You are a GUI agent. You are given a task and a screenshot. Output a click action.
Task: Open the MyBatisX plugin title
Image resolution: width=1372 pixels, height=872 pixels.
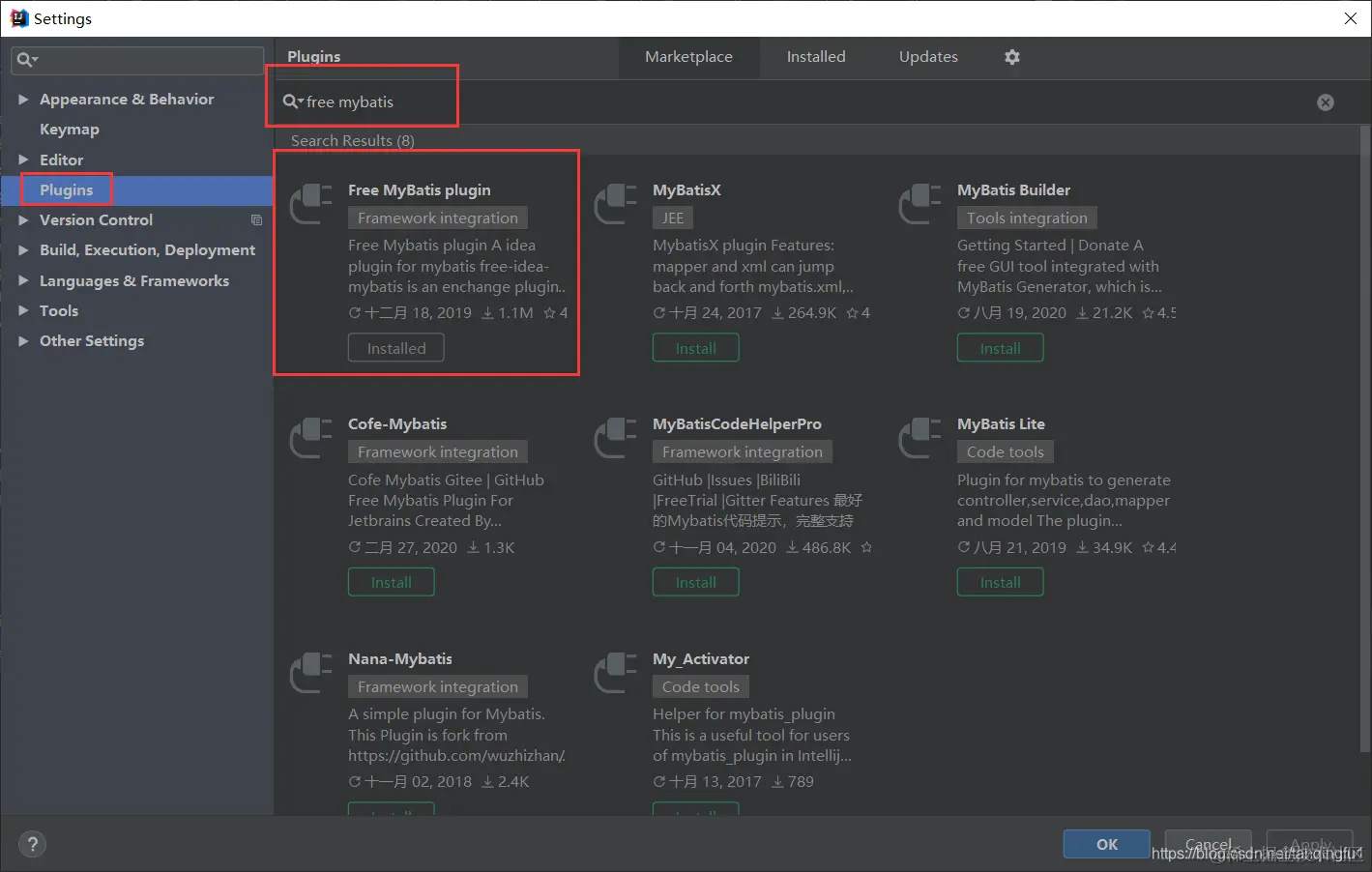[x=686, y=190]
